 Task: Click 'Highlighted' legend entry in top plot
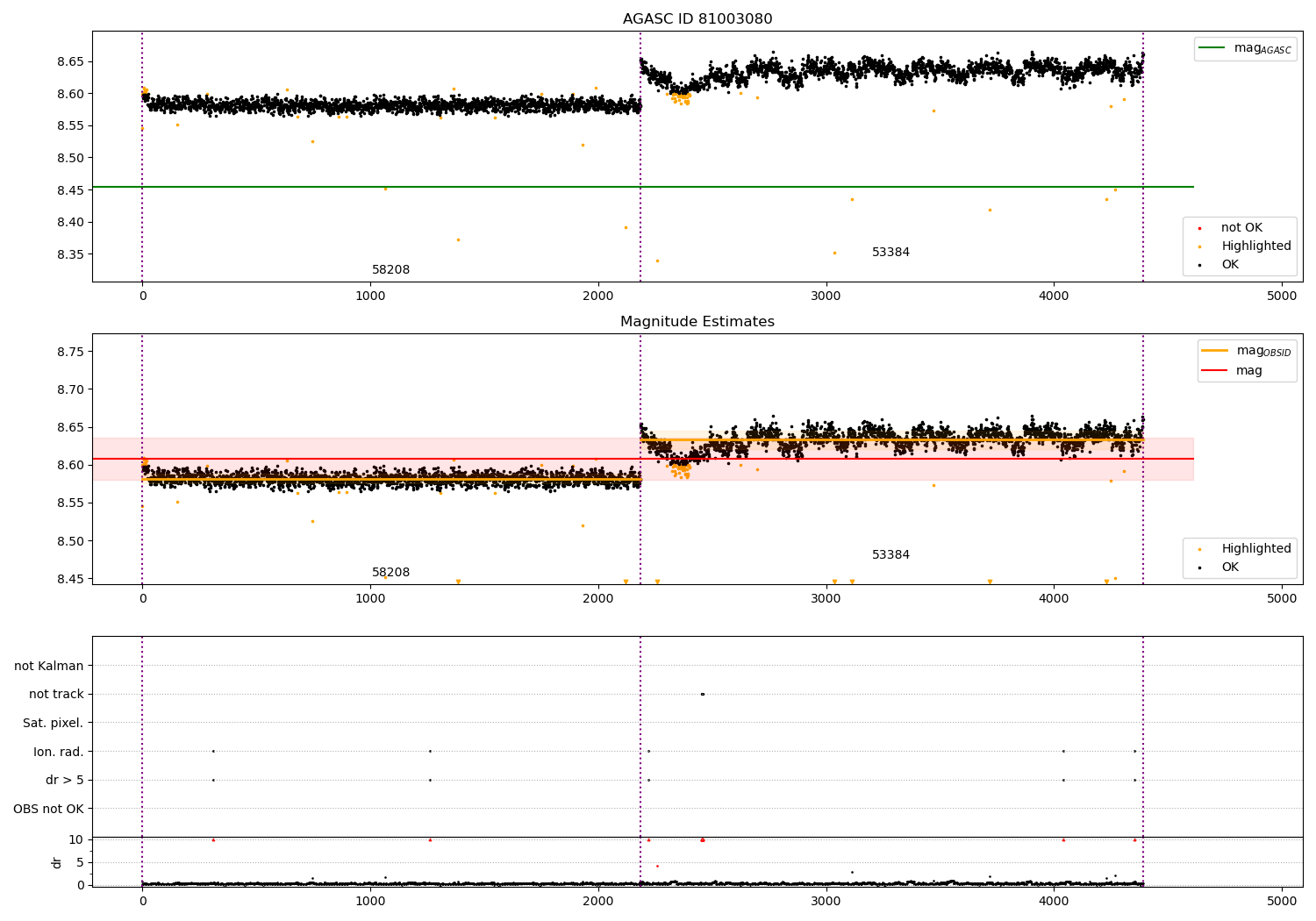[x=1256, y=246]
